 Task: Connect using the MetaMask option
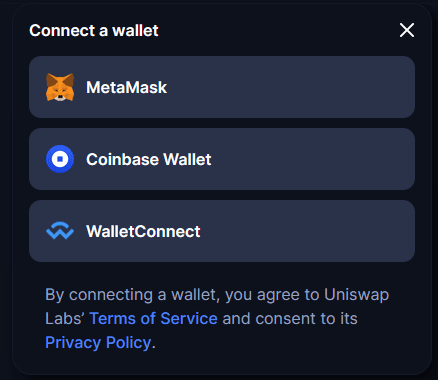click(222, 87)
